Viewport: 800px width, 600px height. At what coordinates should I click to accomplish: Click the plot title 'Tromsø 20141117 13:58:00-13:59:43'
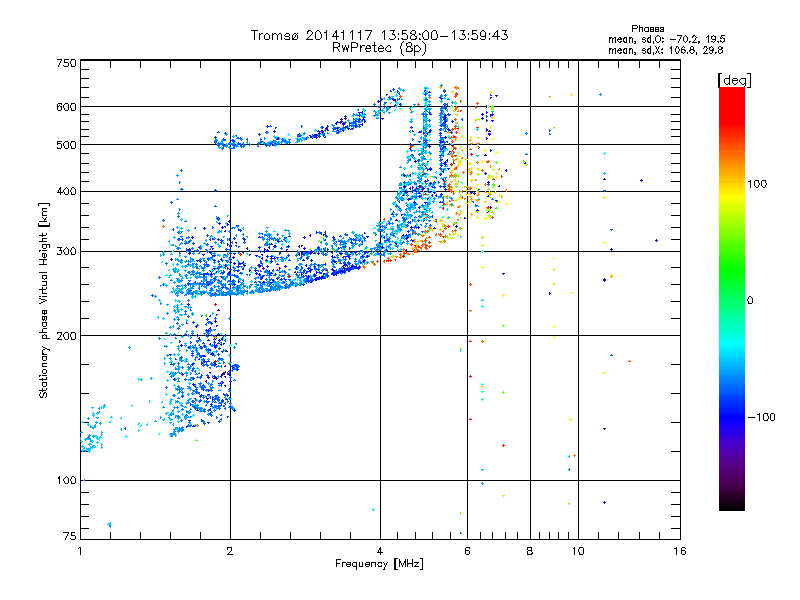coord(379,35)
